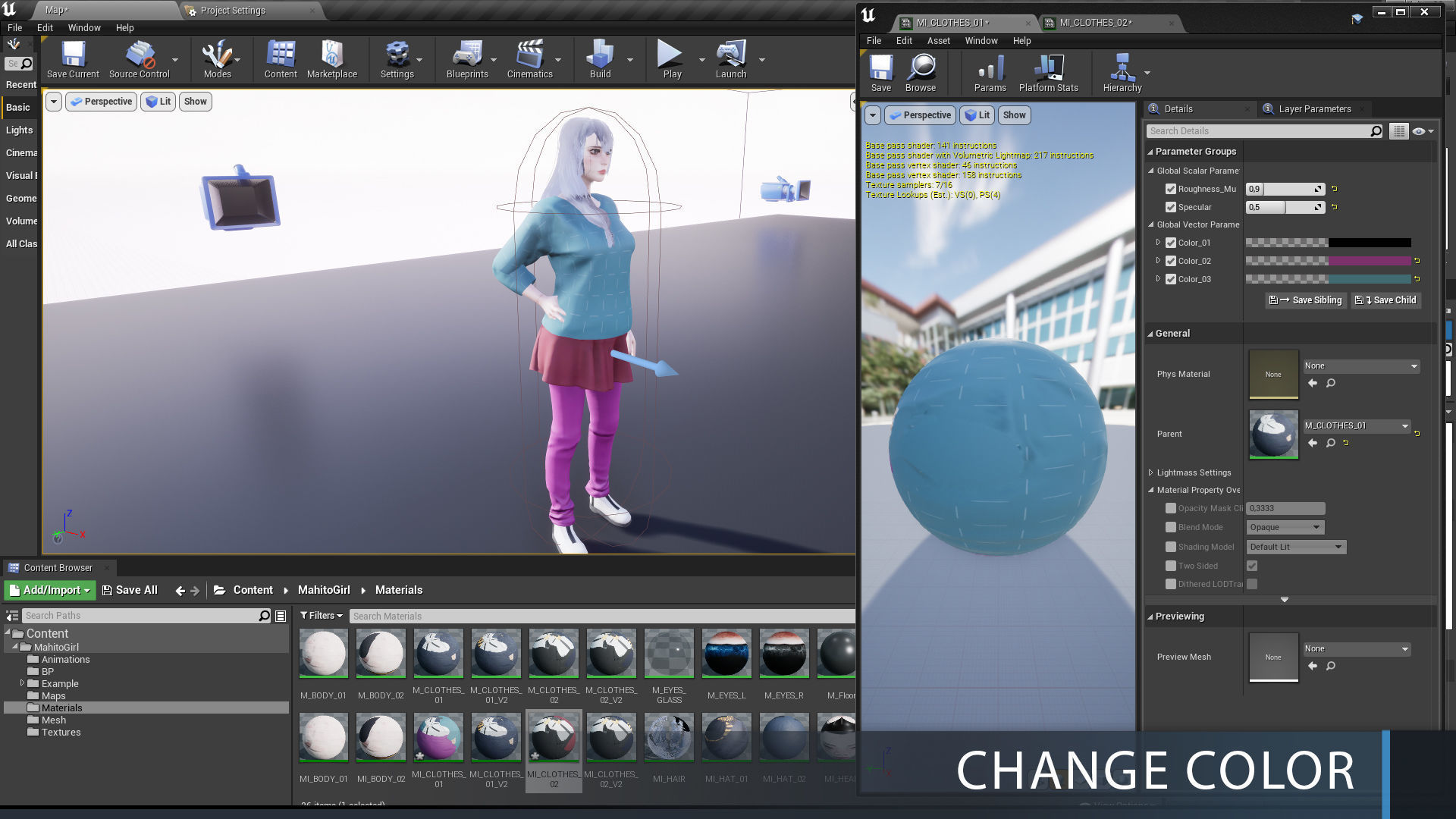Viewport: 1456px width, 819px height.
Task: Enable the Blend Mode override checkbox
Action: 1171,527
